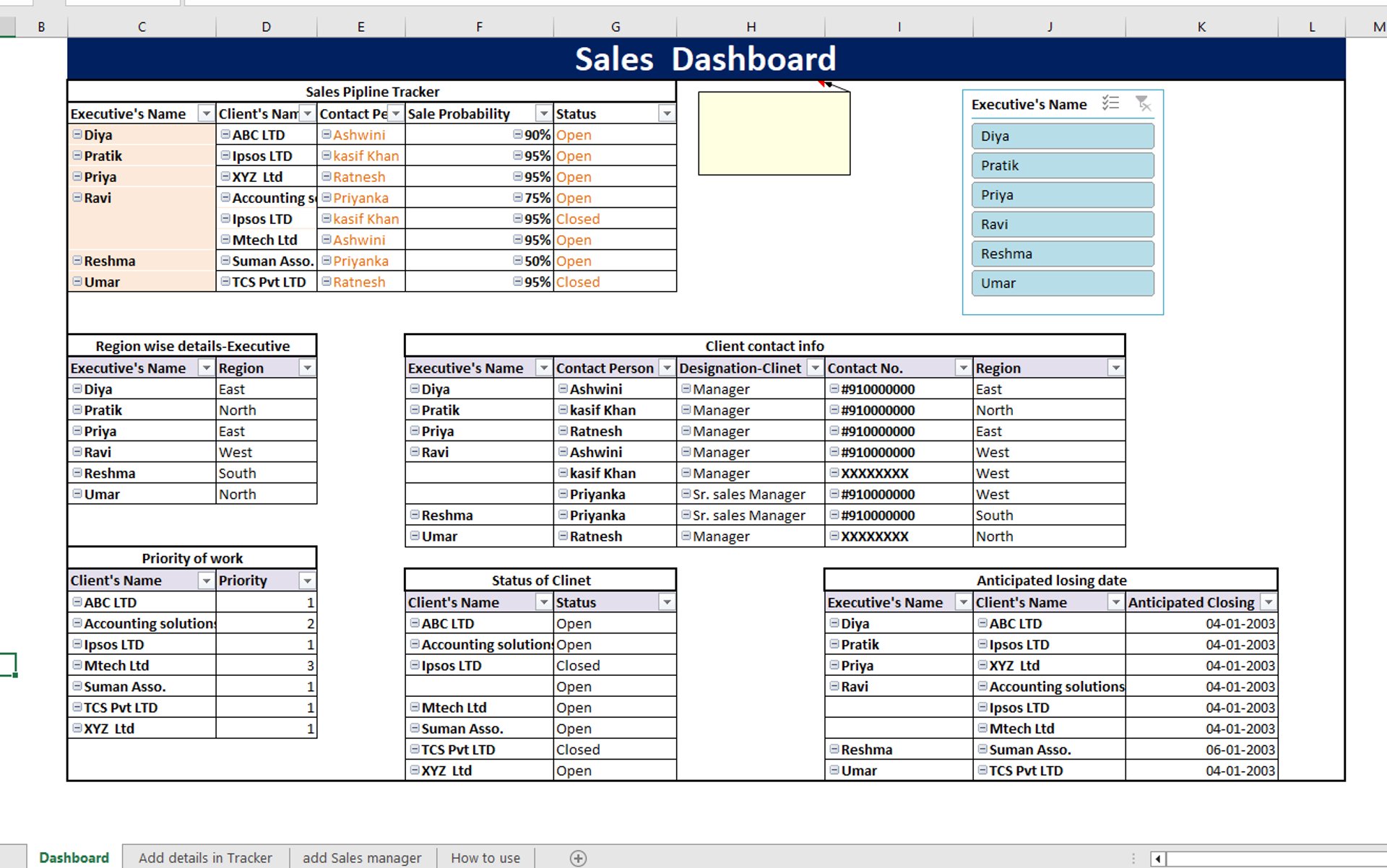The width and height of the screenshot is (1387, 868).
Task: Open Anticipated Closing filter dropdown
Action: point(1269,602)
